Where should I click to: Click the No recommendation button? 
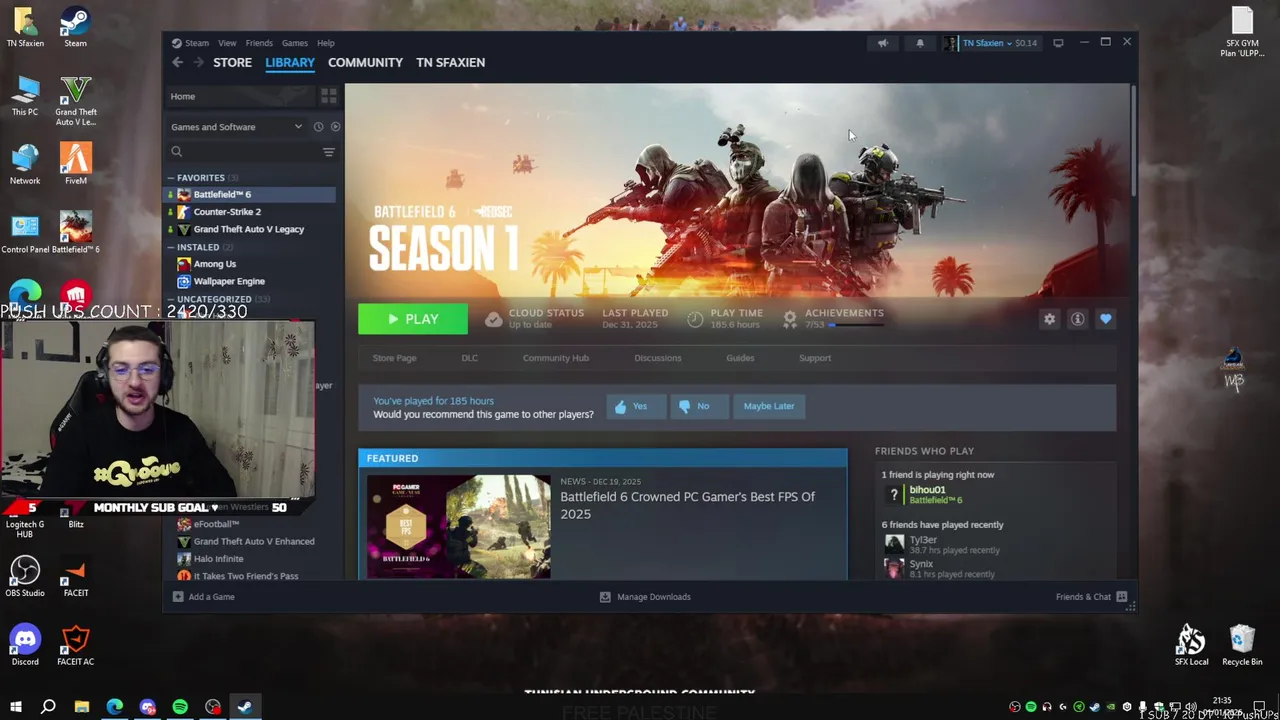[x=697, y=406]
